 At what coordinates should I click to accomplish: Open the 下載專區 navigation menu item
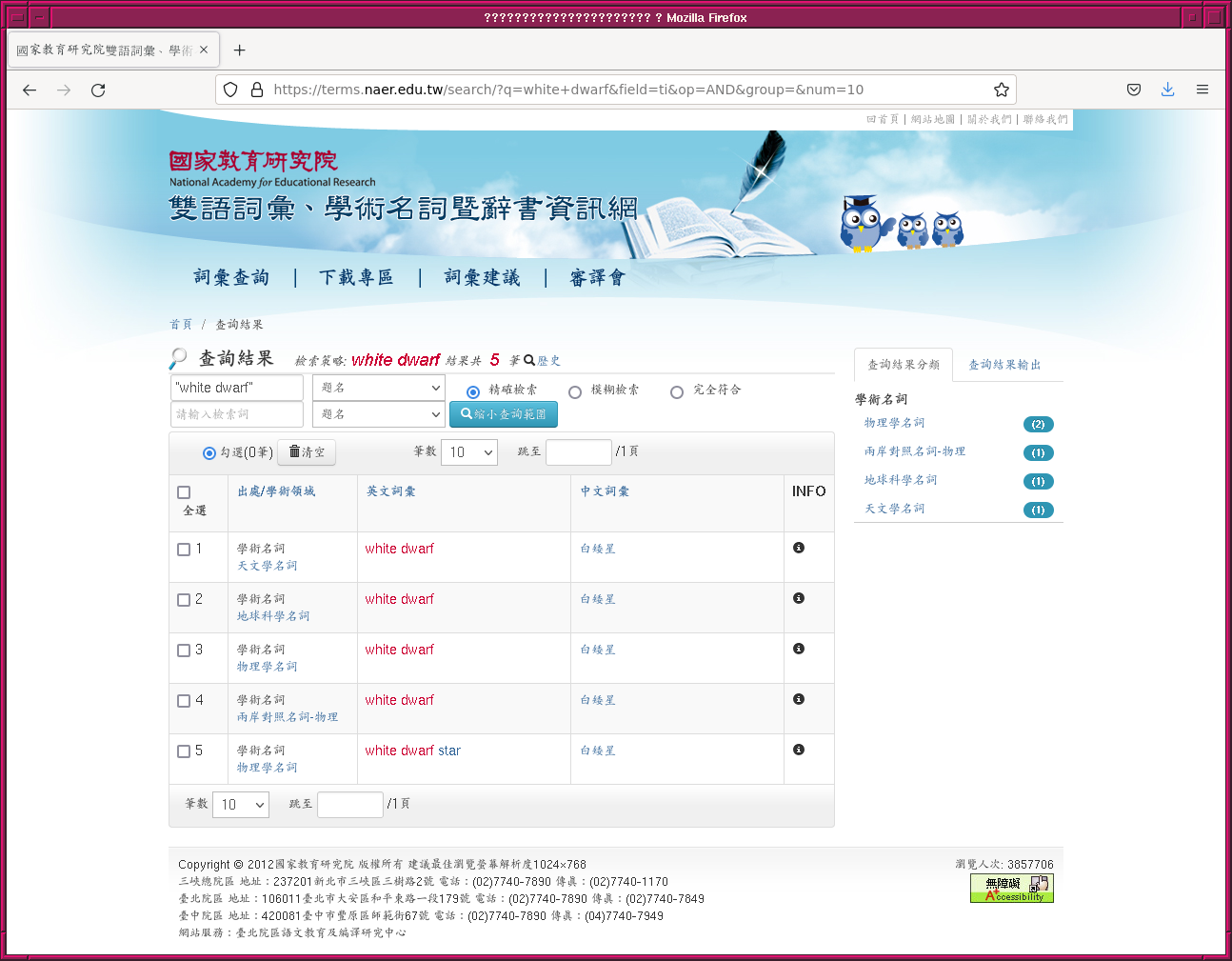356,277
